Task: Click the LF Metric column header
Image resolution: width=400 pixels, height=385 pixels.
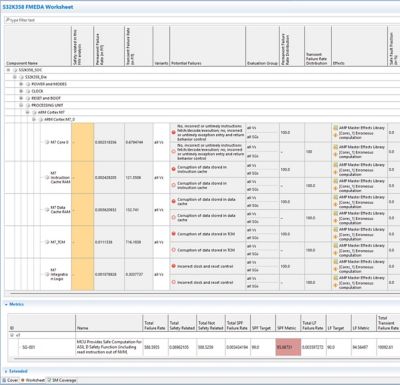Action: (x=364, y=322)
